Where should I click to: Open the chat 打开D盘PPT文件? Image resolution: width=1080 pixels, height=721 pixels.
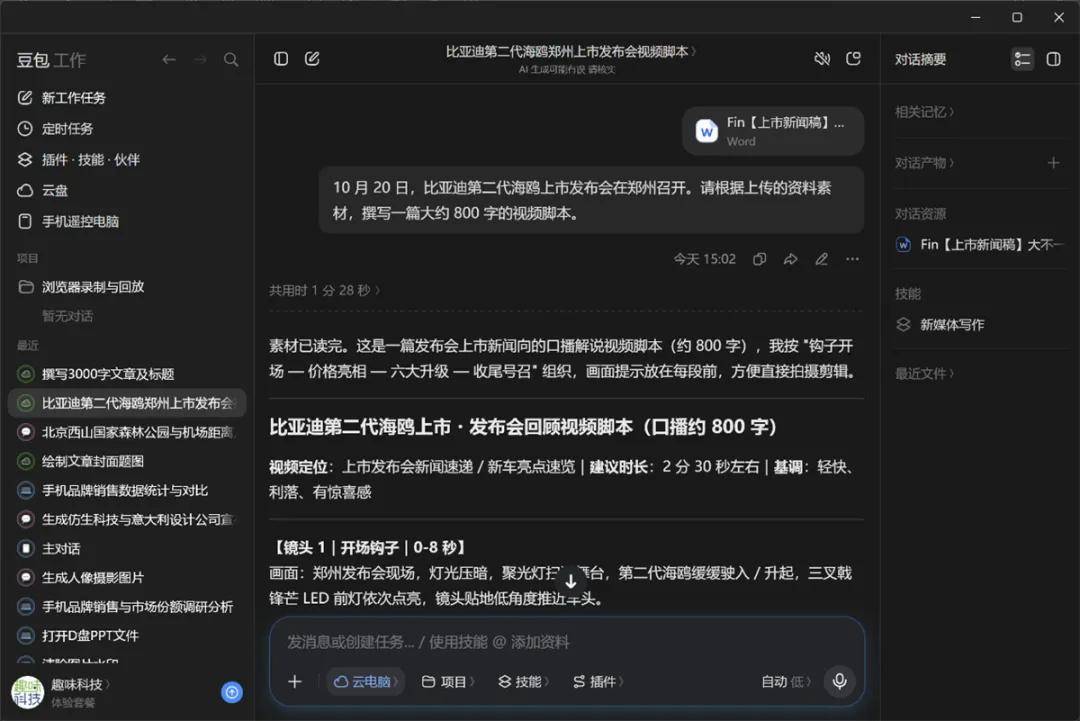(x=127, y=636)
